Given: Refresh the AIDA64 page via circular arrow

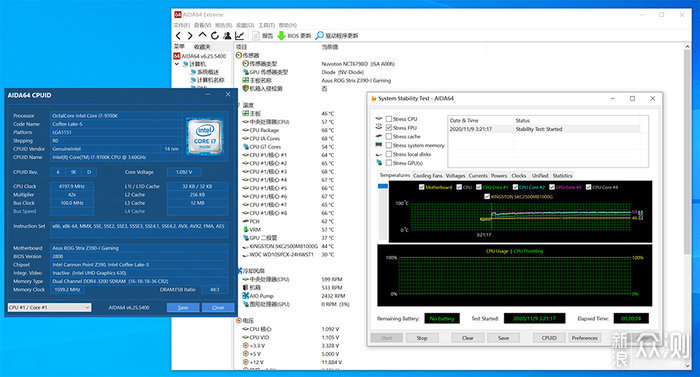Looking at the screenshot, I should pyautogui.click(x=215, y=36).
